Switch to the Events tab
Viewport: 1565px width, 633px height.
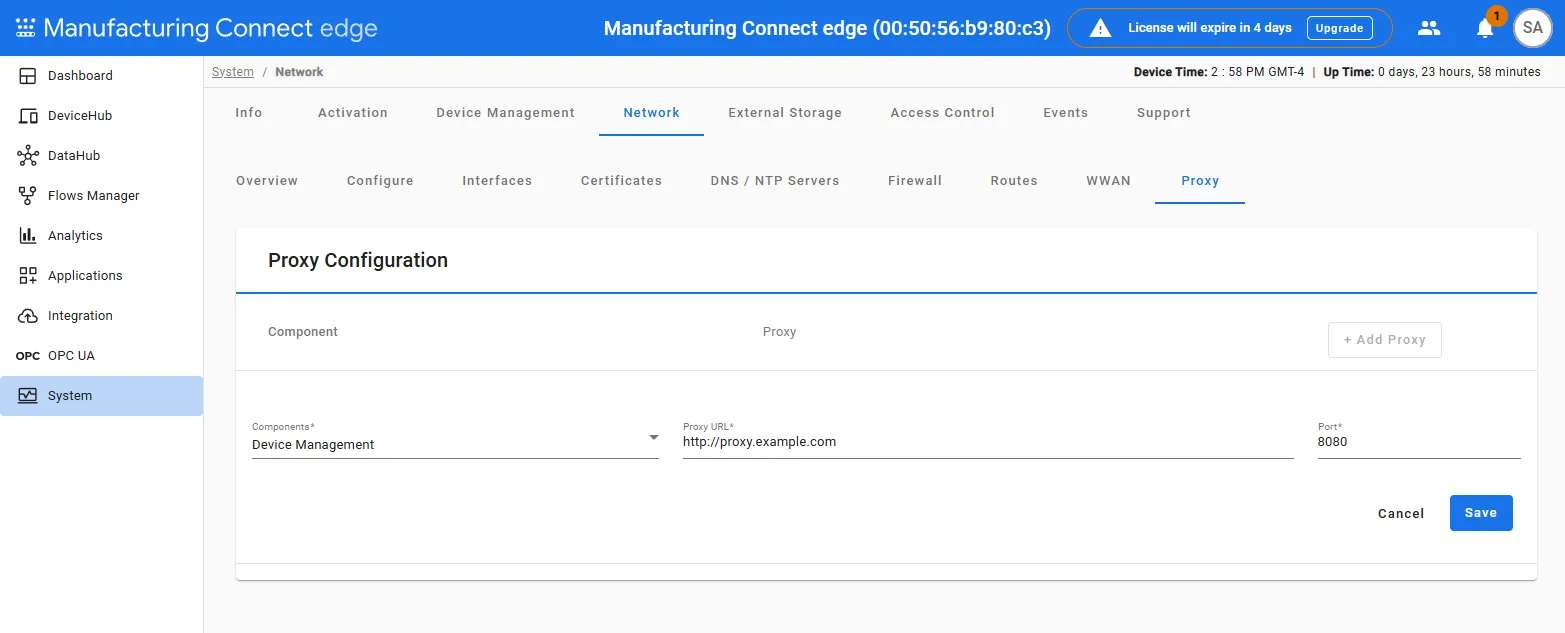[x=1066, y=113]
